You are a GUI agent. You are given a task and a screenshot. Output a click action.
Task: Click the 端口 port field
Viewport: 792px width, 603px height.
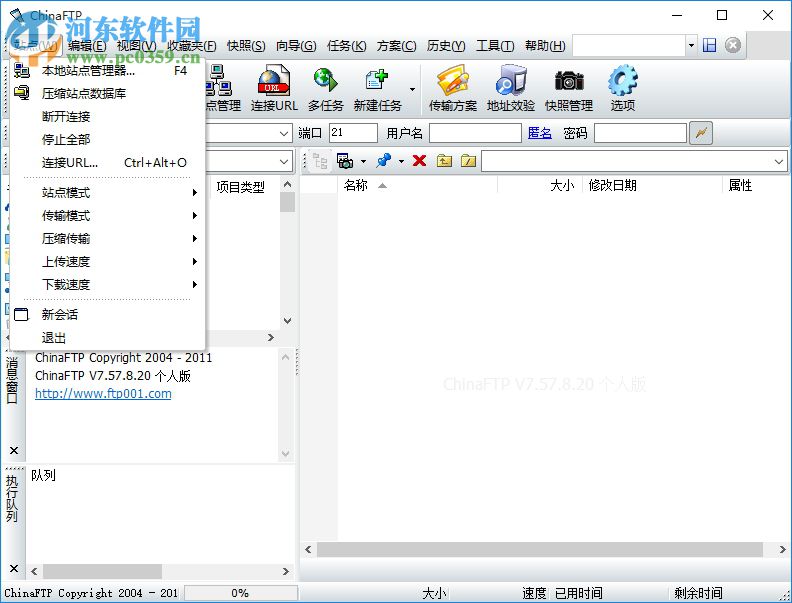pos(353,133)
